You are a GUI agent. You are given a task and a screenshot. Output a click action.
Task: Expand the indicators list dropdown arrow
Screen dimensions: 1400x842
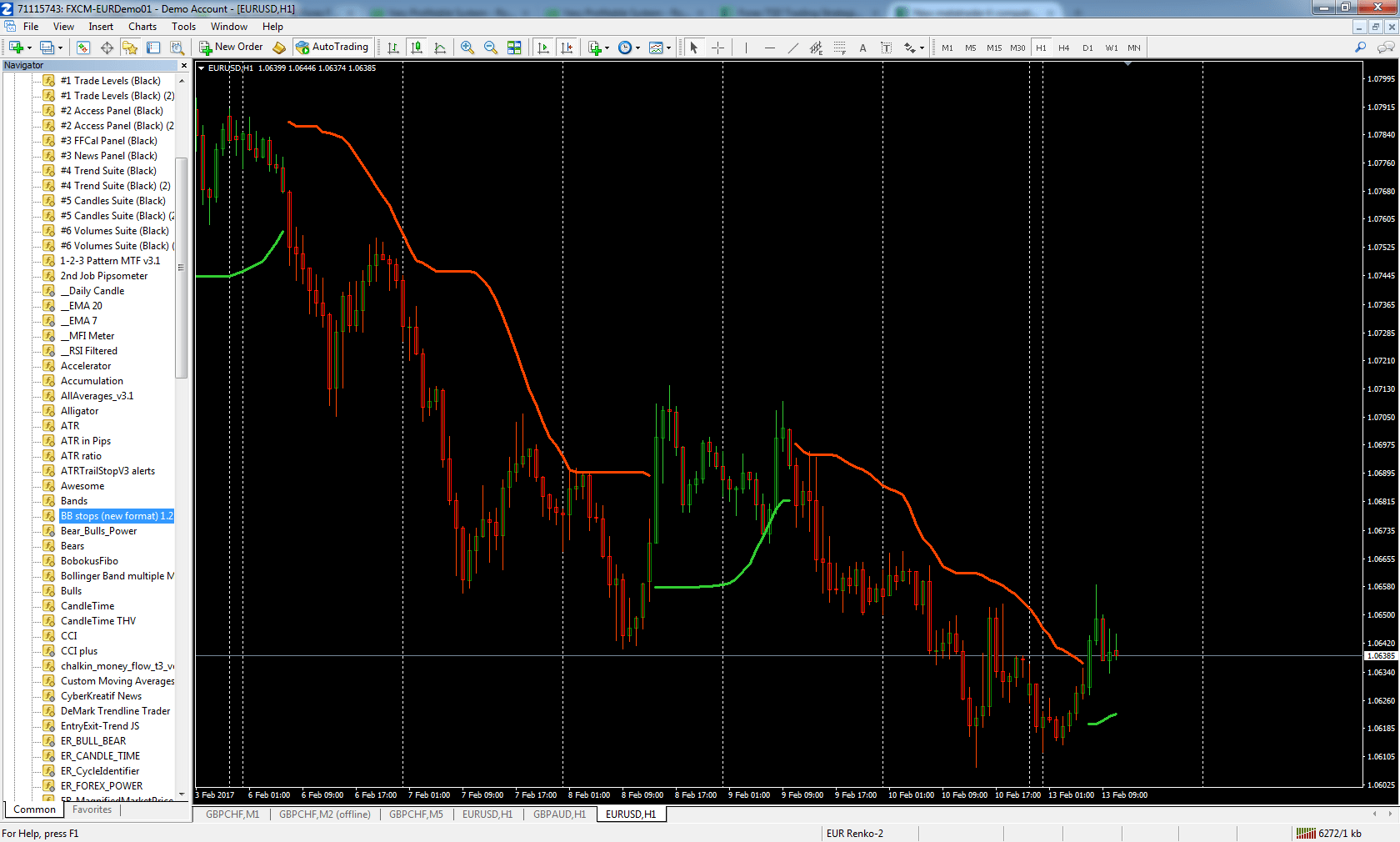607,48
